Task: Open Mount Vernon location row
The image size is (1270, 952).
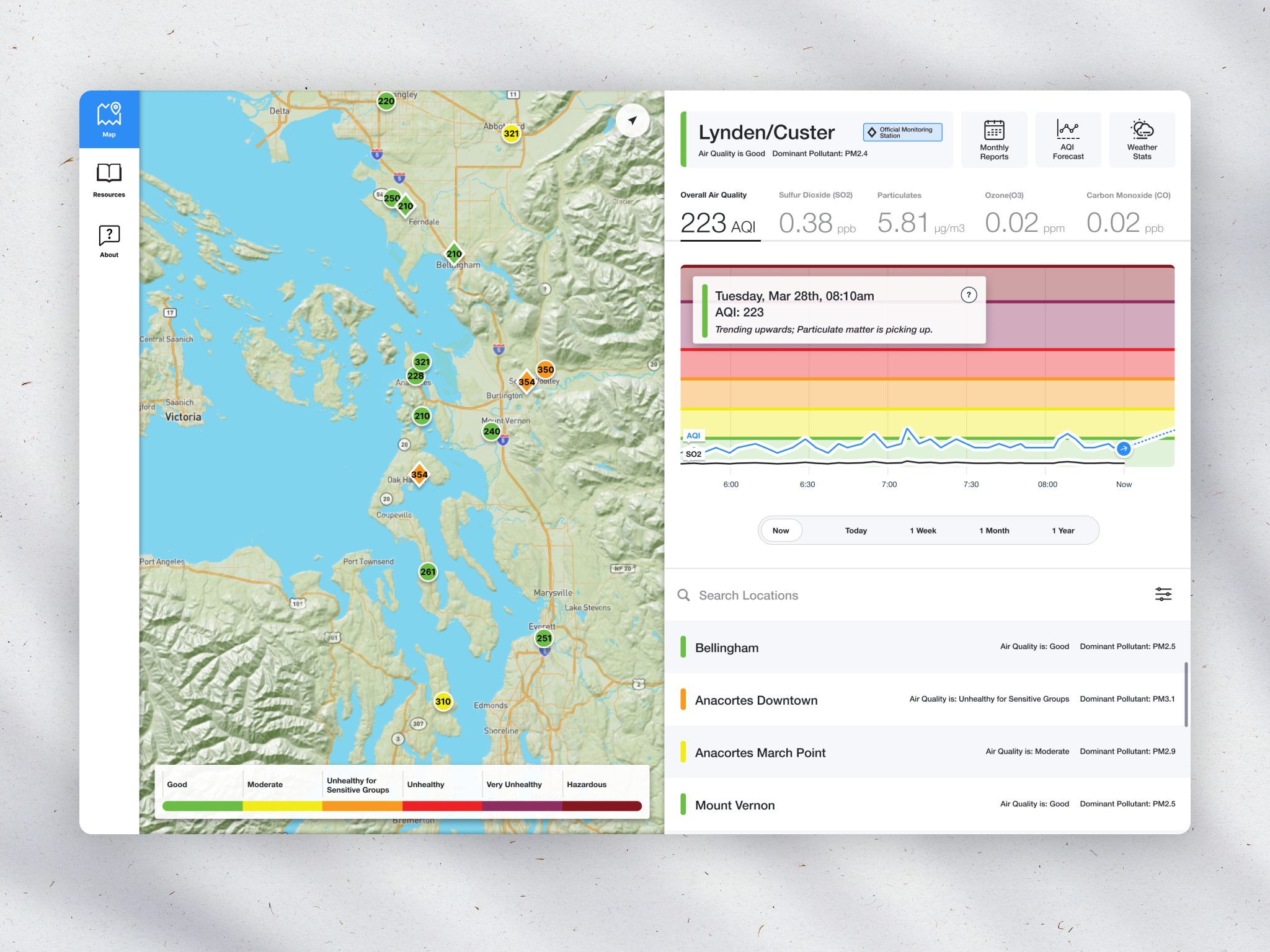Action: pos(927,804)
